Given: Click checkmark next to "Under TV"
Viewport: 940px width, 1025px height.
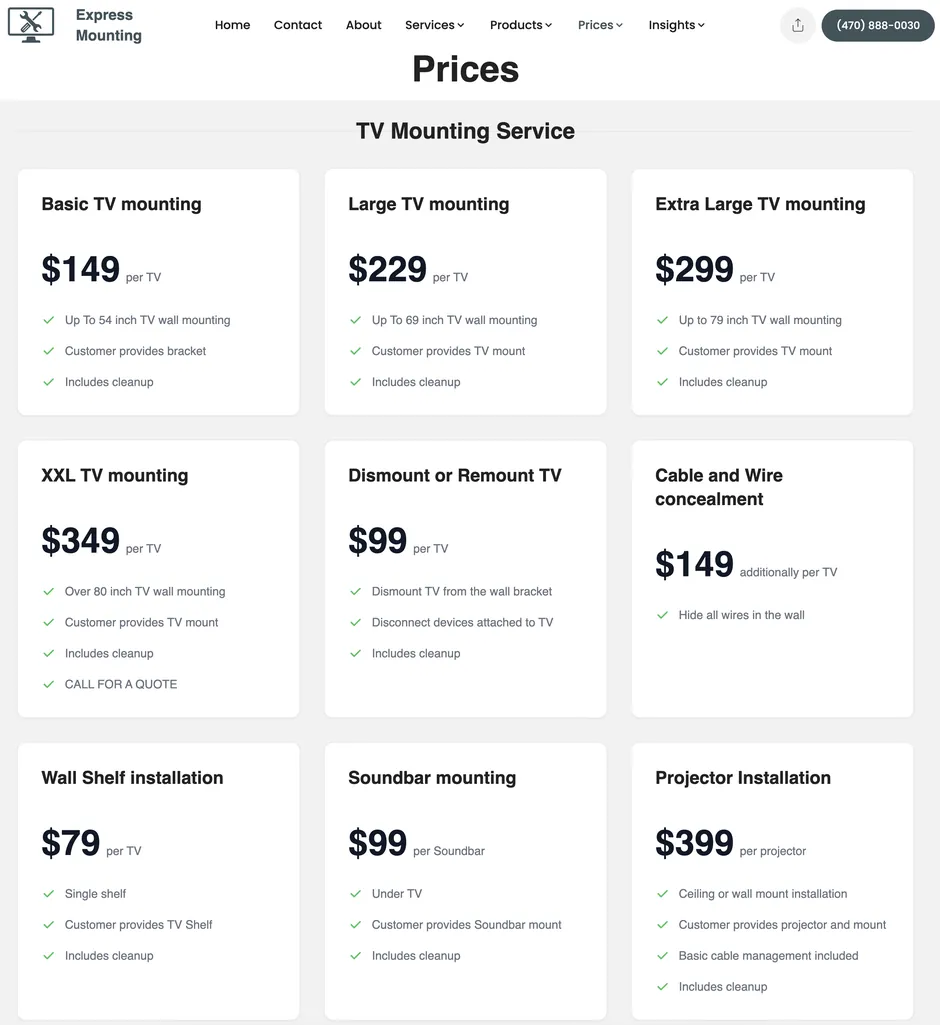Looking at the screenshot, I should click(355, 894).
